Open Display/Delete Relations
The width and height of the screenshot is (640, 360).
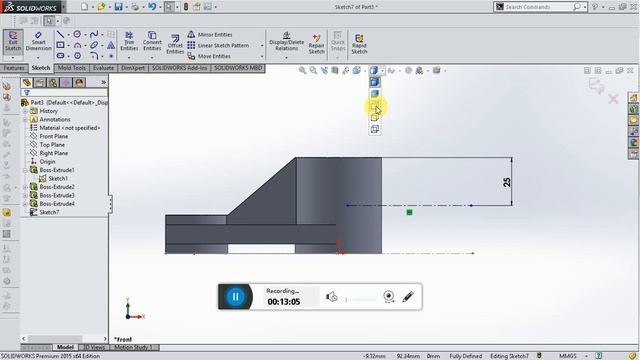point(287,41)
